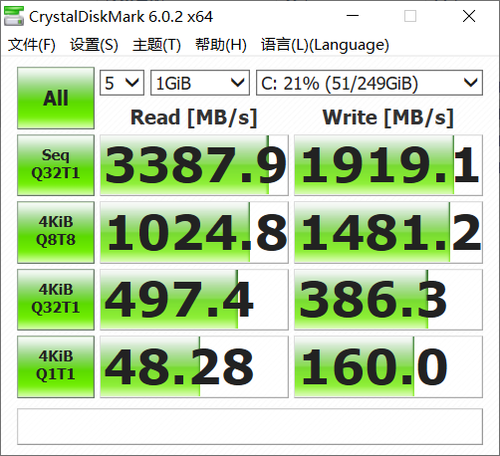Open the 文件(F) menu
This screenshot has height=456, width=500.
click(32, 45)
